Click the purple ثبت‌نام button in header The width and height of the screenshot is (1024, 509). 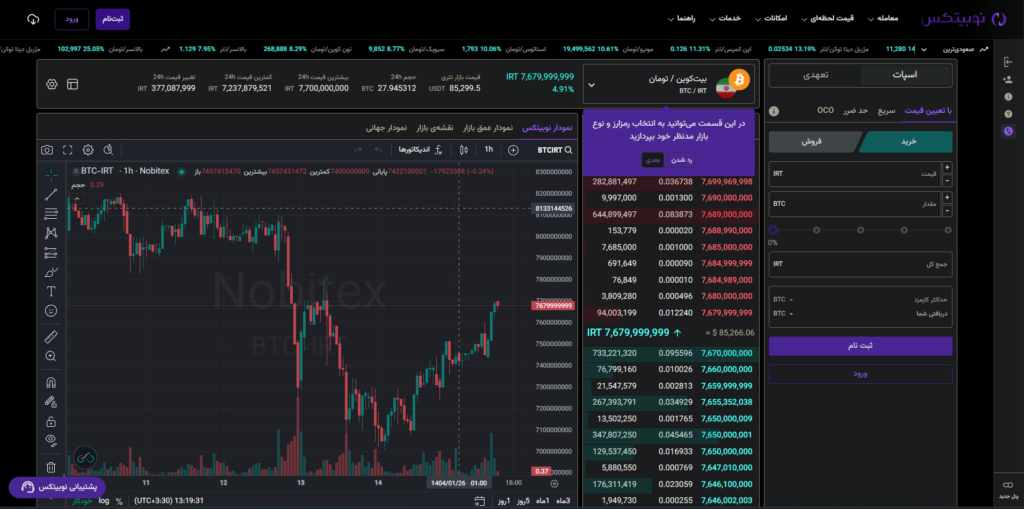click(113, 19)
